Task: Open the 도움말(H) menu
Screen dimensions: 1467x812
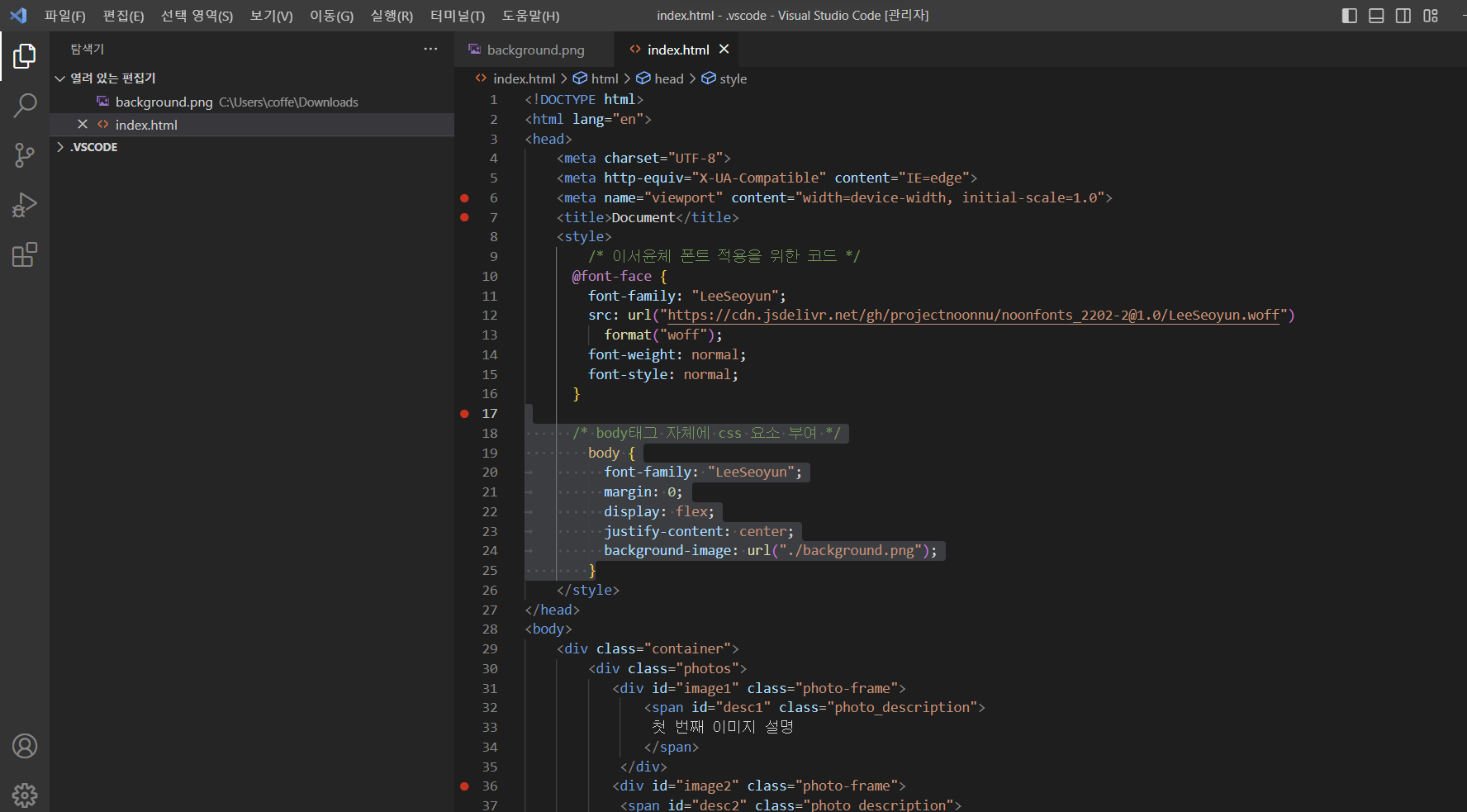Action: click(530, 16)
